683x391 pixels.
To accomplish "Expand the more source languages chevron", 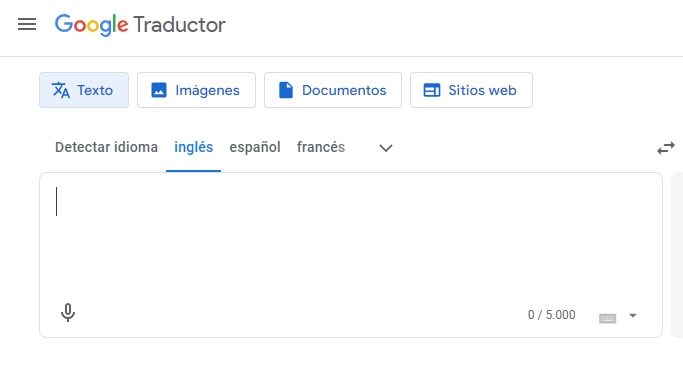I will (386, 148).
